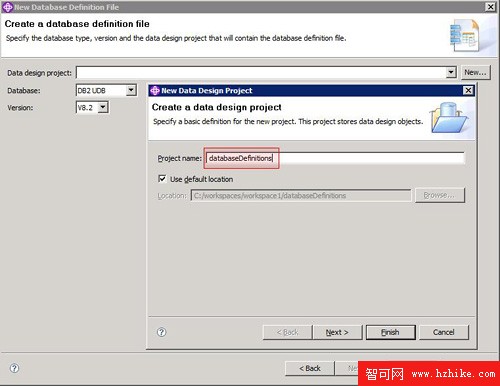Click the New Database Definition File title bar icon
The height and width of the screenshot is (386, 500).
click(x=7, y=7)
